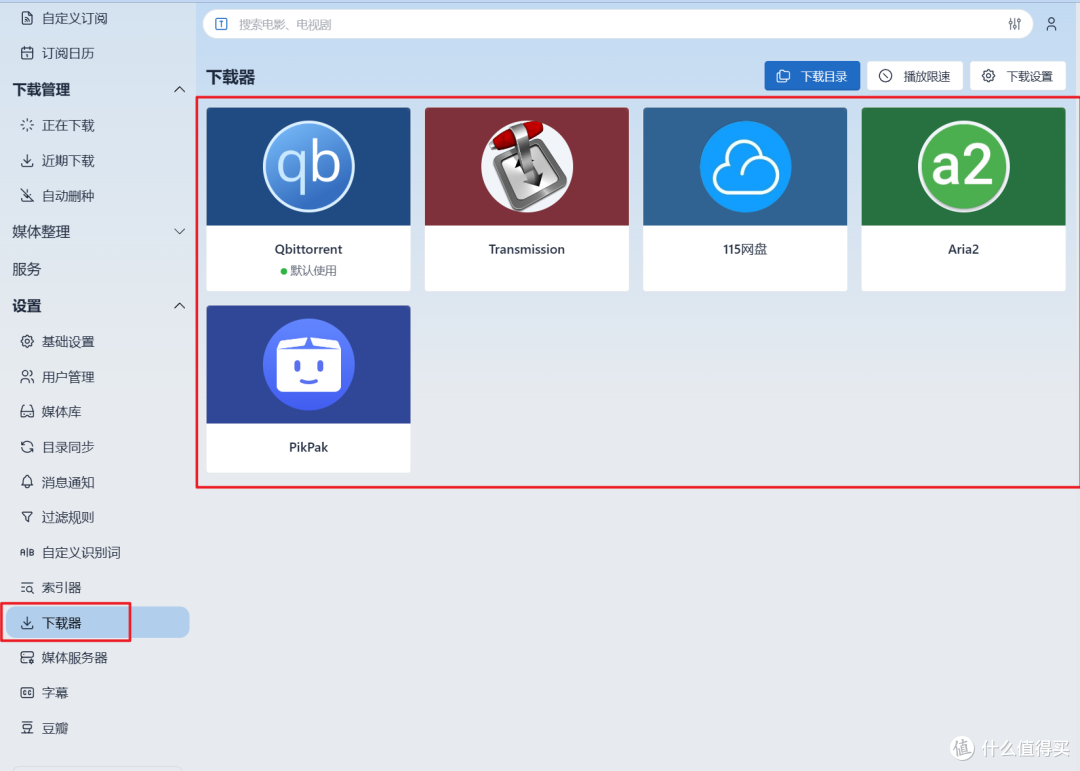This screenshot has height=771, width=1080.
Task: Collapse the 下载管理 section chevron
Action: (179, 90)
